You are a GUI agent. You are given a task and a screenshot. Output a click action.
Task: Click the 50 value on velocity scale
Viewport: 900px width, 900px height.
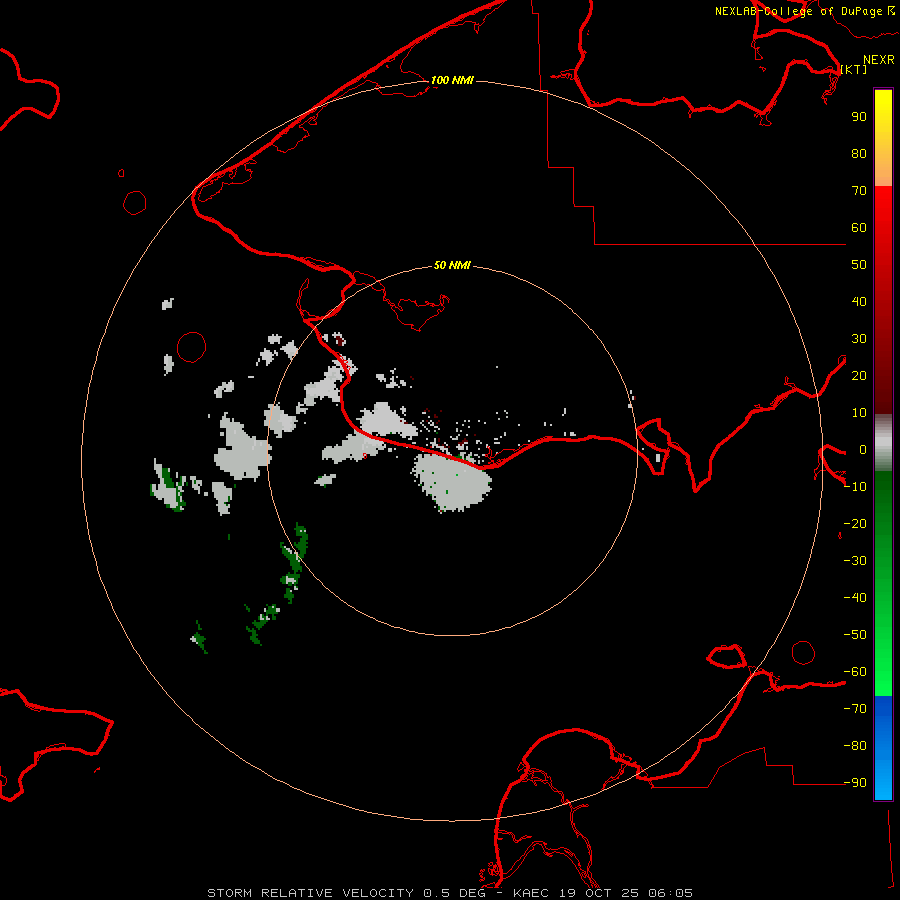click(859, 265)
